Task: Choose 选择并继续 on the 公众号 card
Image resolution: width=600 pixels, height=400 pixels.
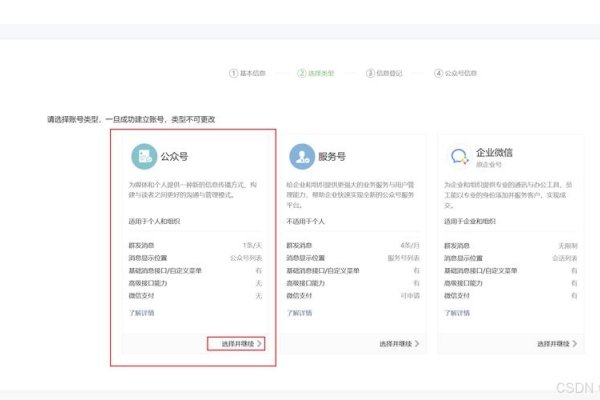Action: click(242, 344)
